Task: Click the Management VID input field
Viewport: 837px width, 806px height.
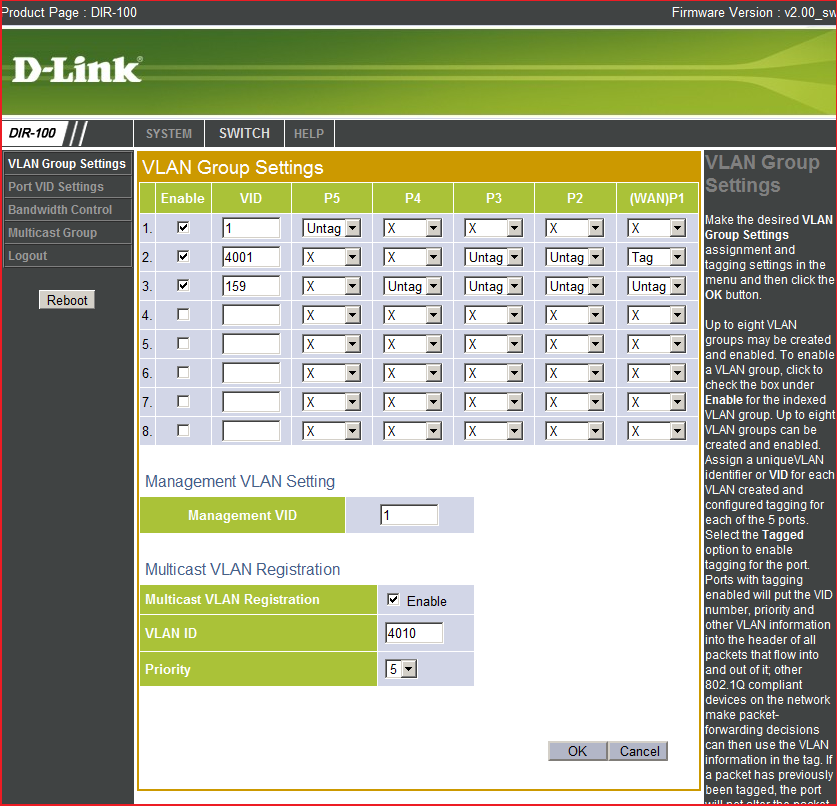Action: [409, 515]
